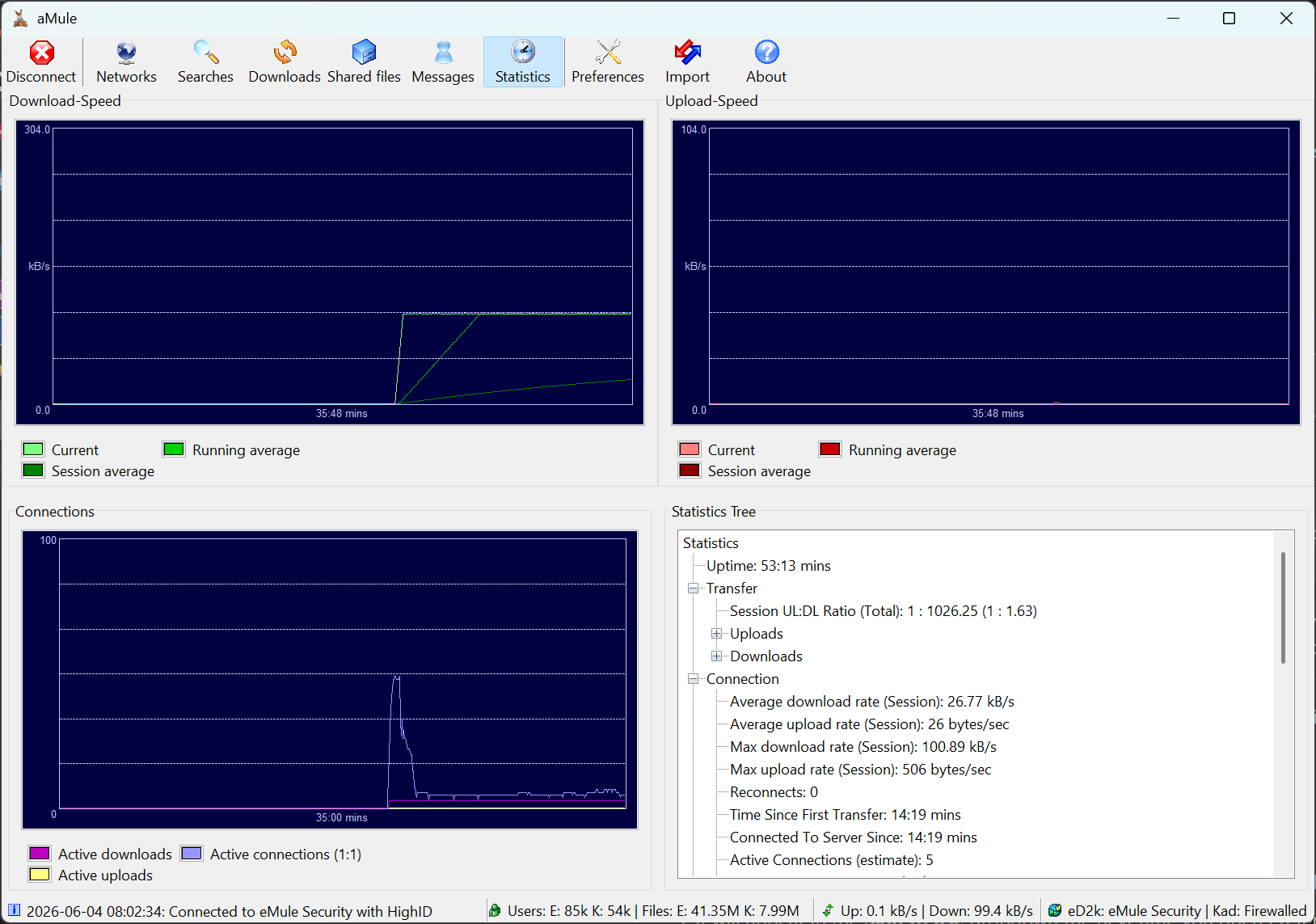
Task: Click the download Session average swatch
Action: 33,470
